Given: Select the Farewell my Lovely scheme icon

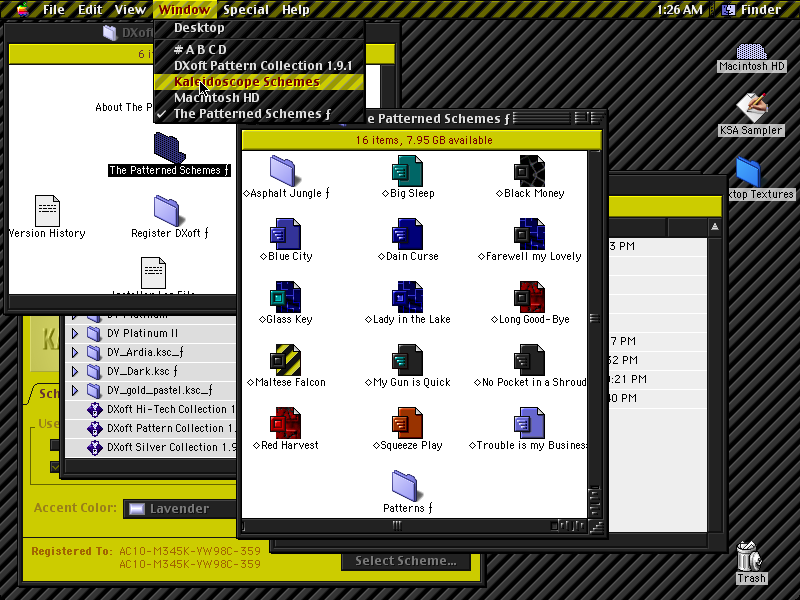Looking at the screenshot, I should point(529,234).
